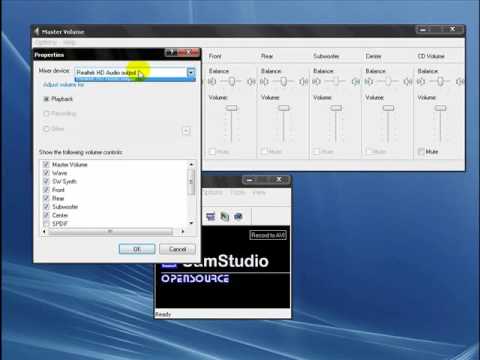Click the speaker icon in Master Volume title bar
The image size is (480, 360).
36,32
